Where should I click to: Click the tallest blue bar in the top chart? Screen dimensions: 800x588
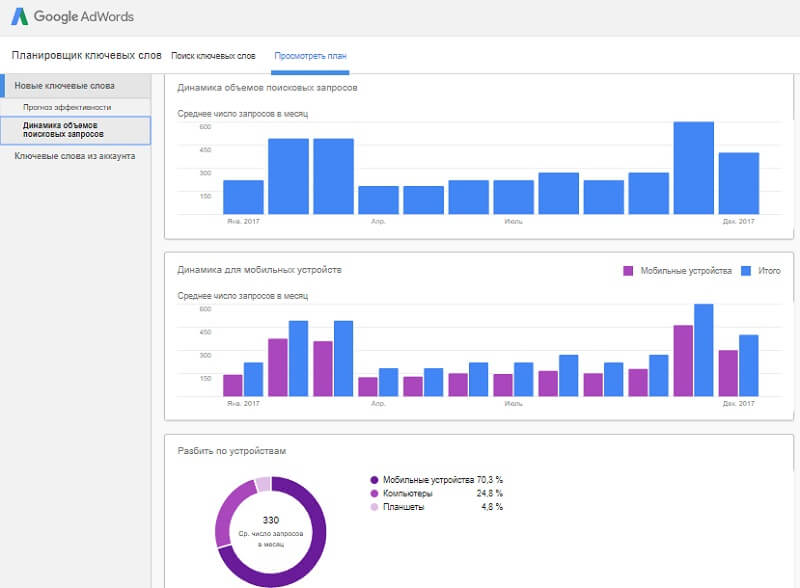click(x=693, y=168)
